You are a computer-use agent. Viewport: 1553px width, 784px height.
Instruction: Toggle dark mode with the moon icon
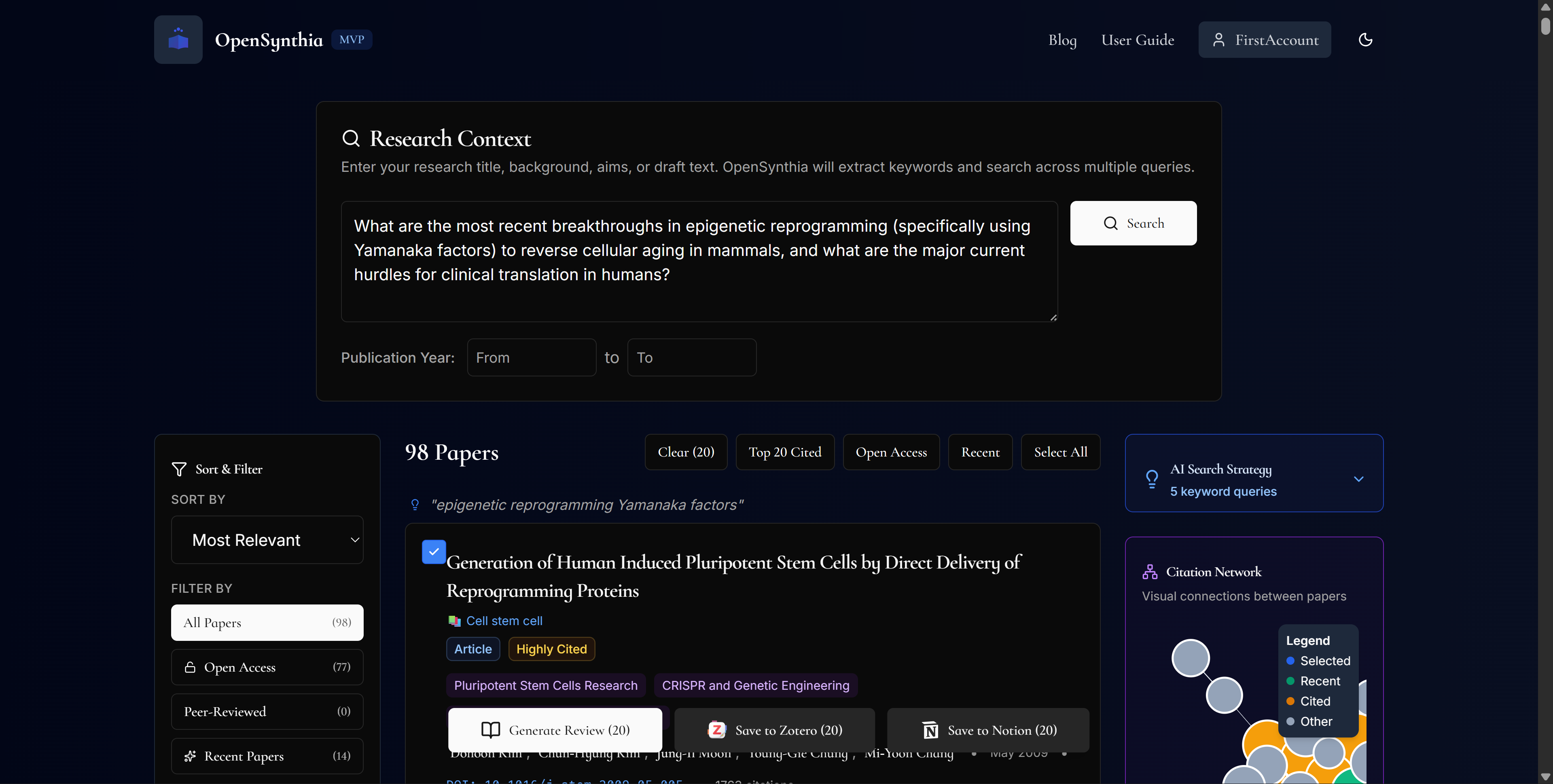point(1365,39)
